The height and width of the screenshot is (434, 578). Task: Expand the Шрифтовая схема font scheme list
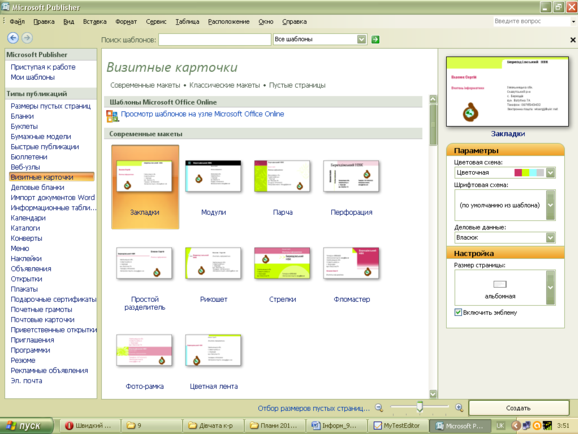click(550, 205)
